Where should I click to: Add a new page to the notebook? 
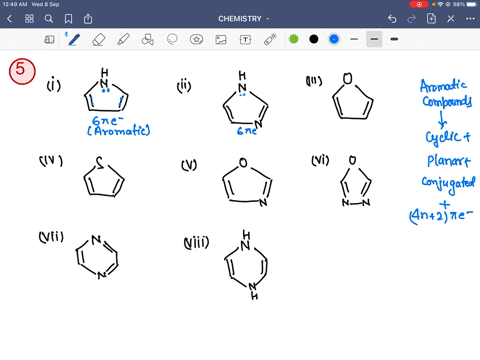(431, 19)
